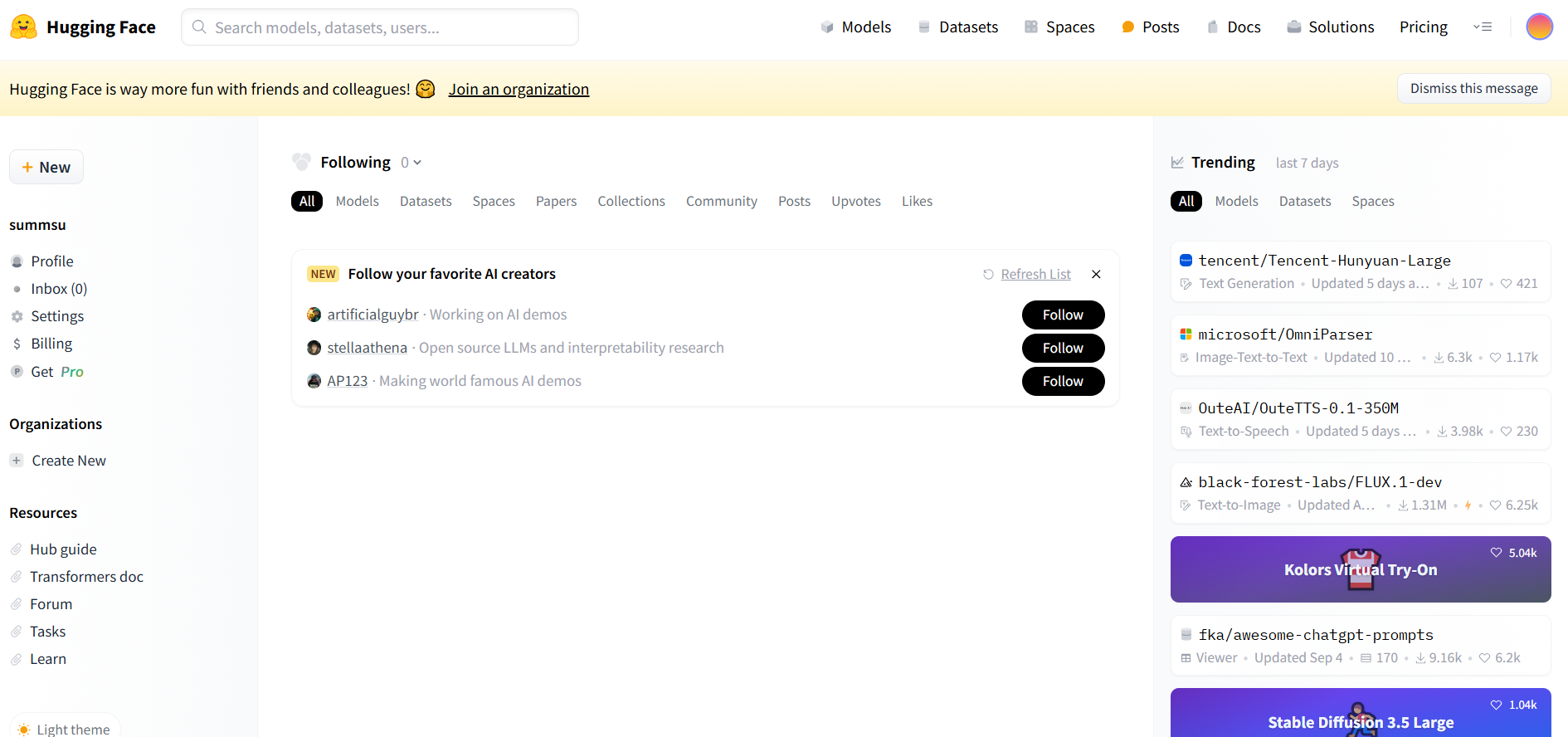Click the Refresh List link
Viewport: 1568px width, 737px height.
pos(1035,274)
